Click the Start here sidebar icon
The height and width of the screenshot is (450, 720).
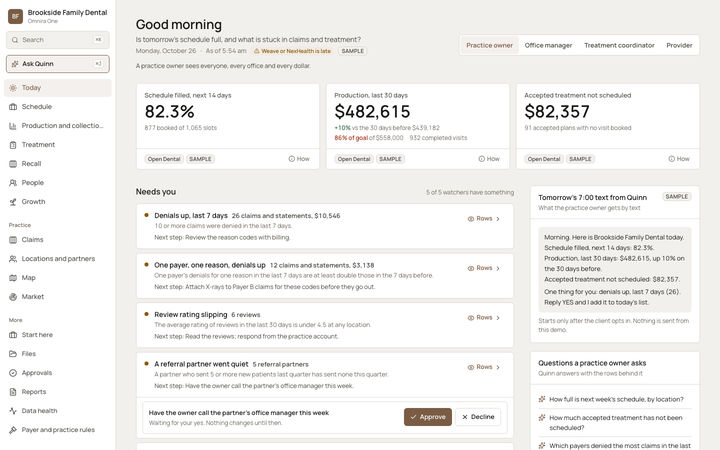[x=13, y=335]
